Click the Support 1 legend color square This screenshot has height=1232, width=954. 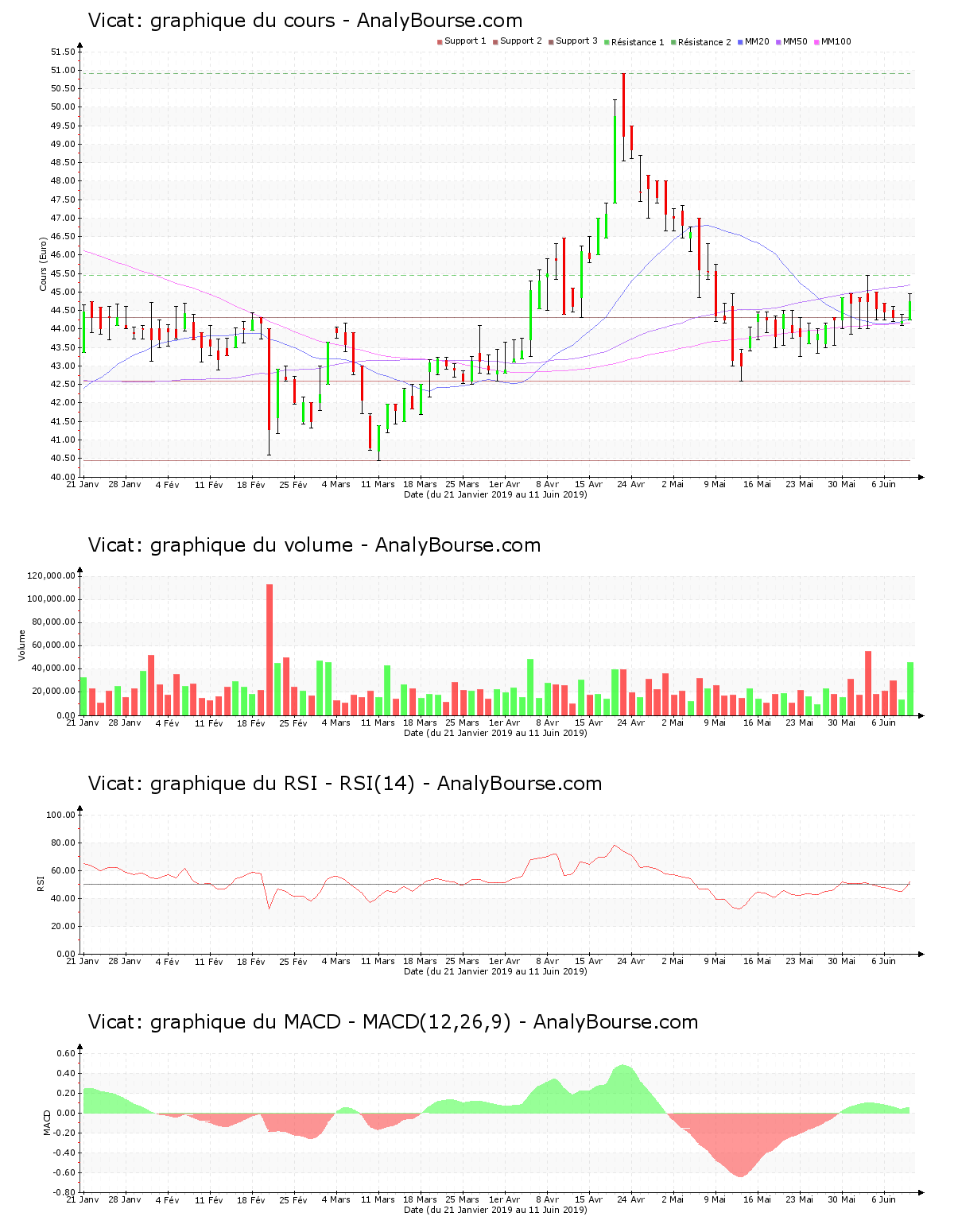pyautogui.click(x=440, y=42)
